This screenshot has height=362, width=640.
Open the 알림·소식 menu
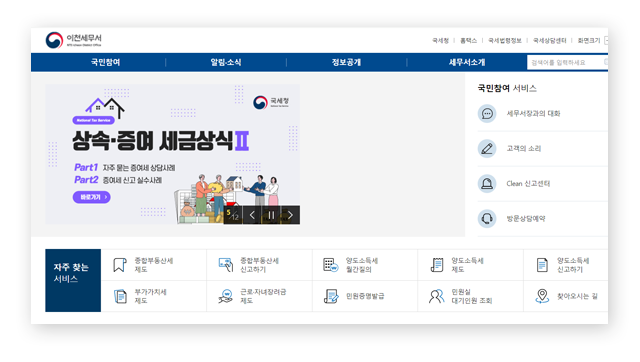pyautogui.click(x=226, y=62)
